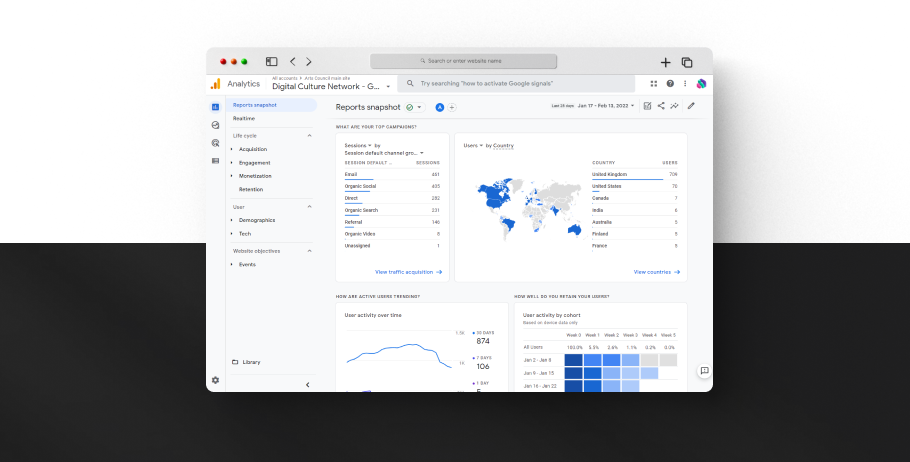Click the Share this report icon
The height and width of the screenshot is (462, 910).
click(661, 106)
